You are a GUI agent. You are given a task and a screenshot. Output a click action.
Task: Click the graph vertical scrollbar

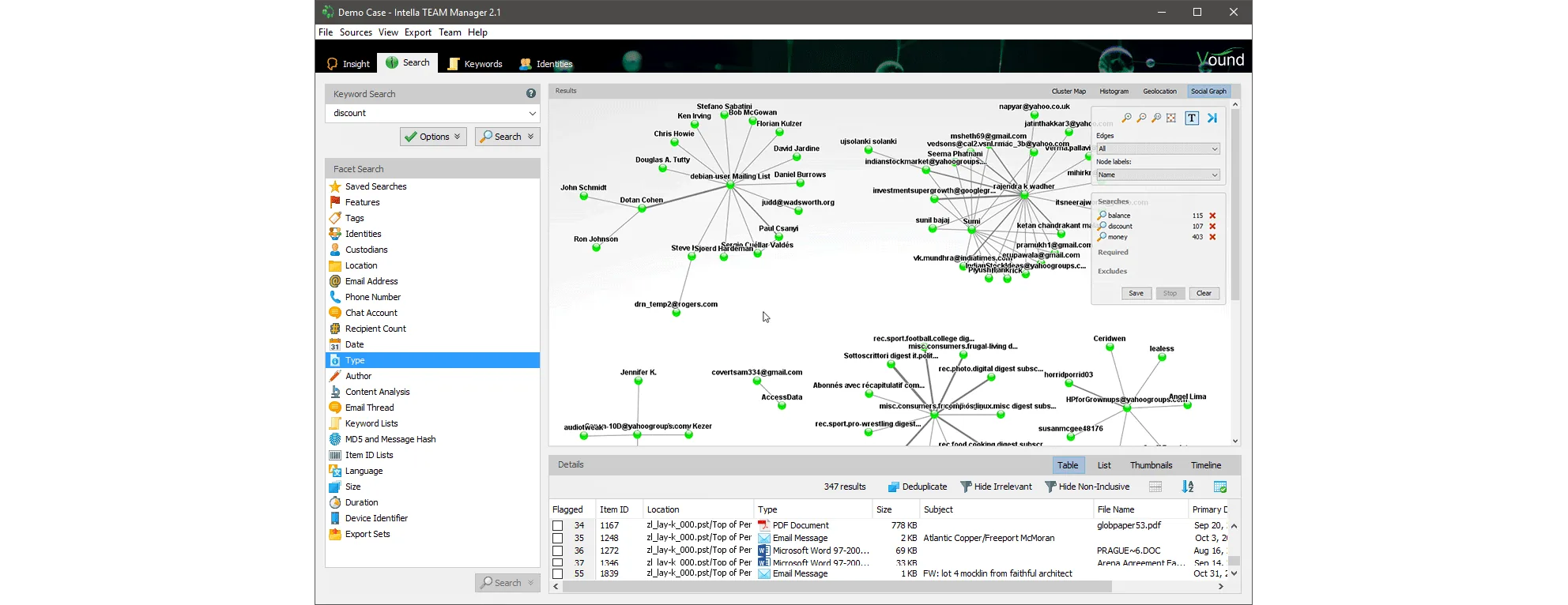pos(1235,205)
